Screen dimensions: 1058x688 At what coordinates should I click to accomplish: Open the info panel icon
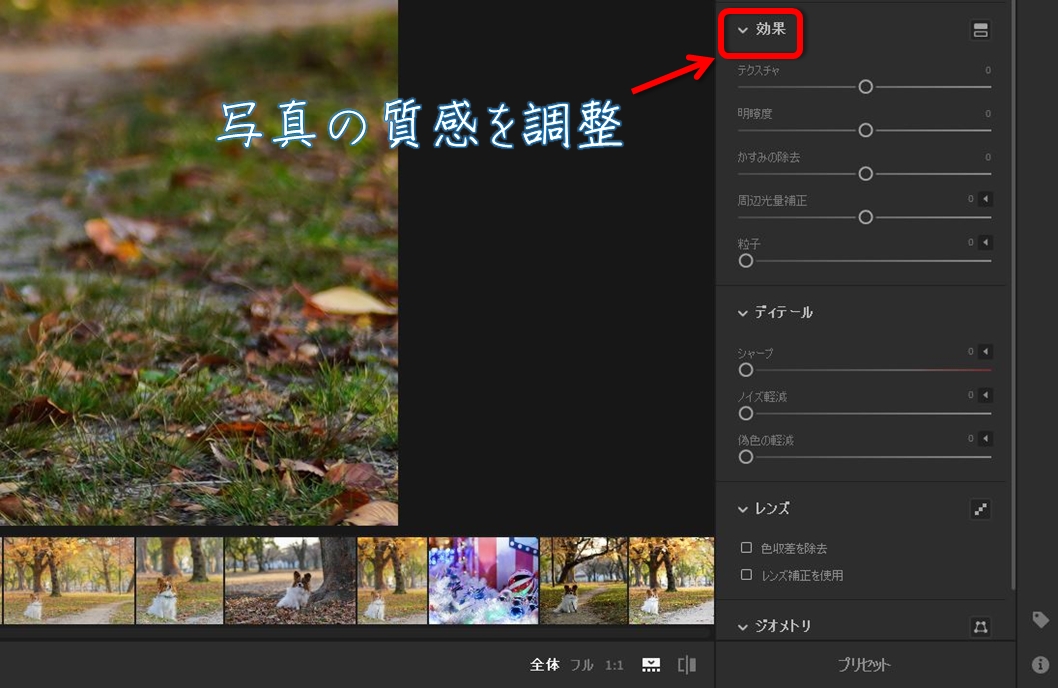pos(1040,665)
